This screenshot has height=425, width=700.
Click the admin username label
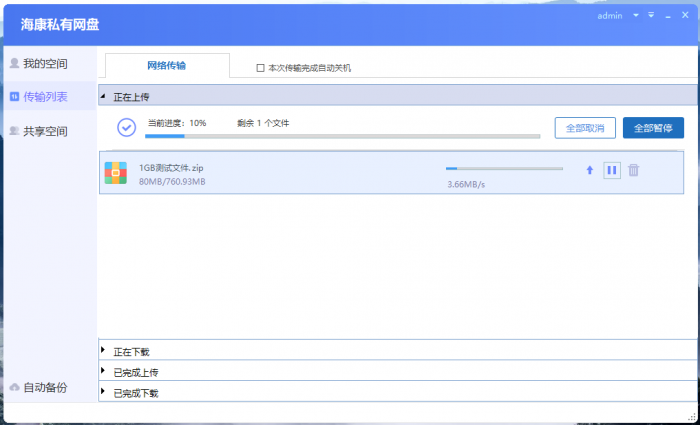click(610, 16)
